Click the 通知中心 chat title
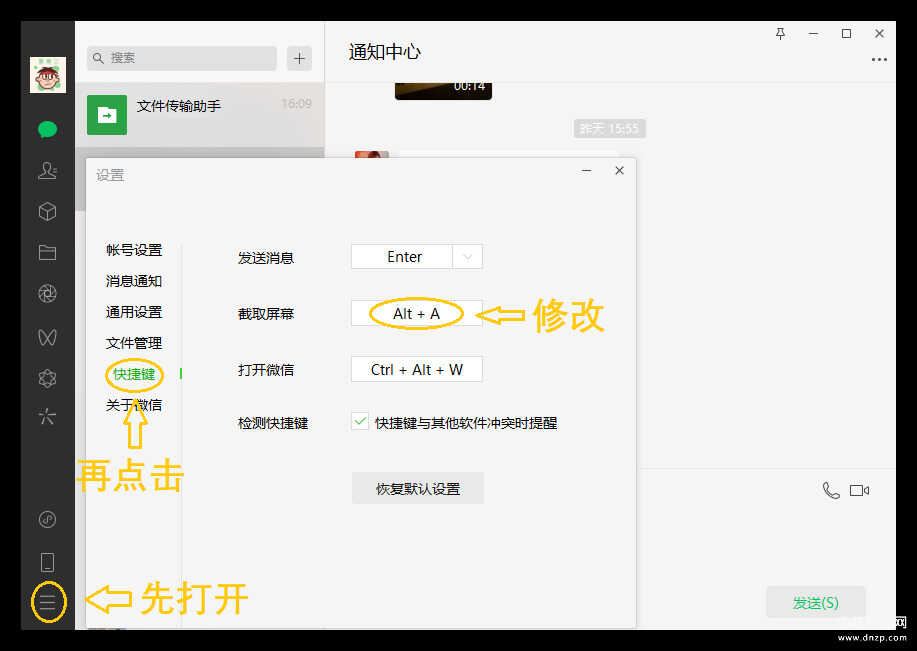917x651 pixels. pos(385,52)
